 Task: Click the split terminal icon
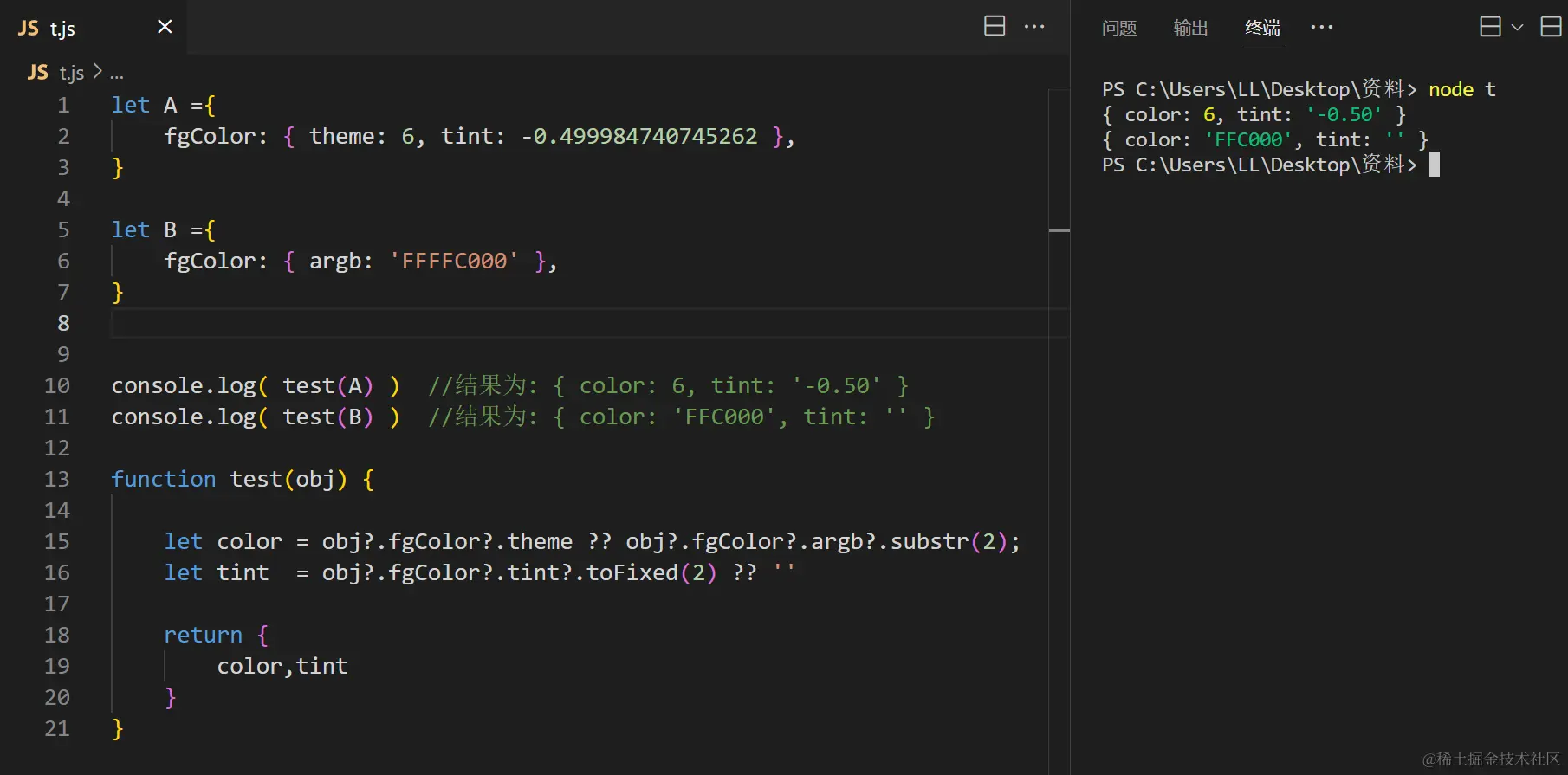pos(1490,27)
